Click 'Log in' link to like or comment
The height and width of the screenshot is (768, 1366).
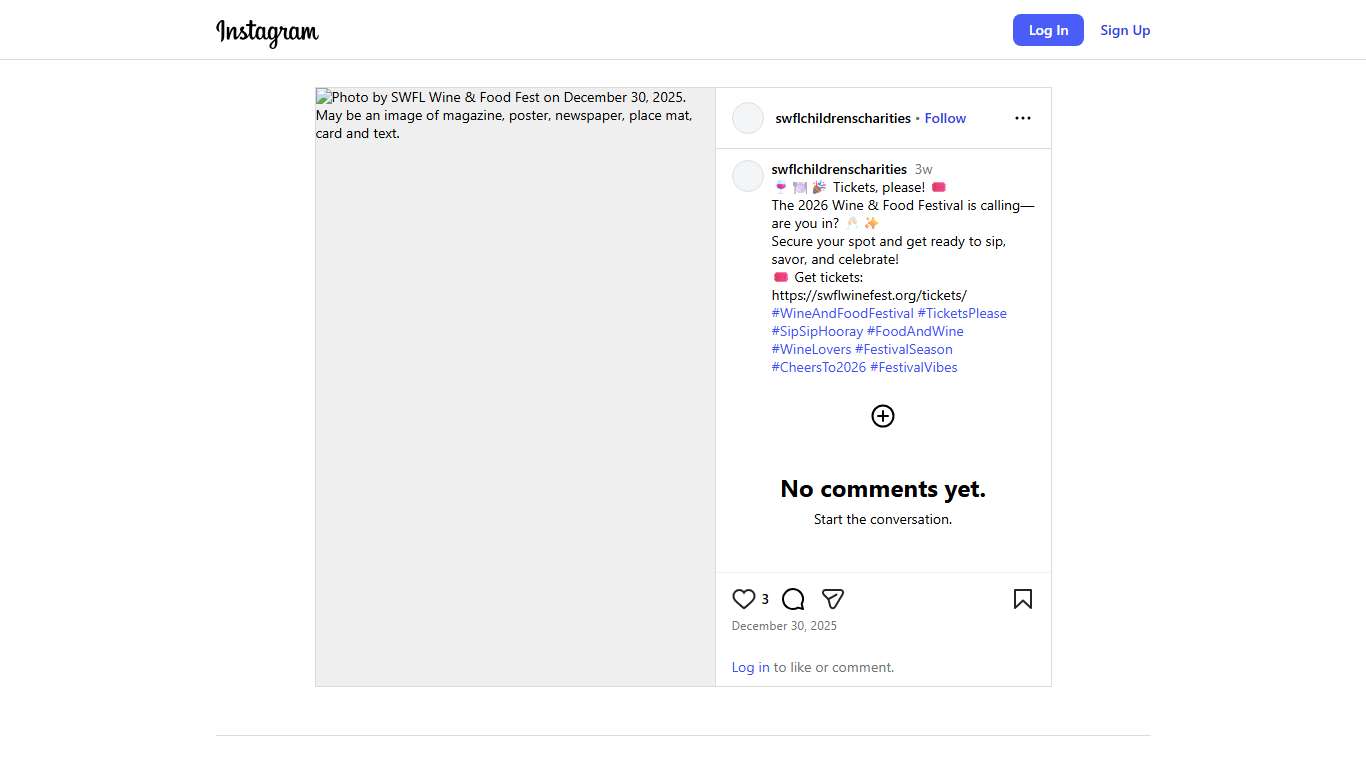[750, 667]
